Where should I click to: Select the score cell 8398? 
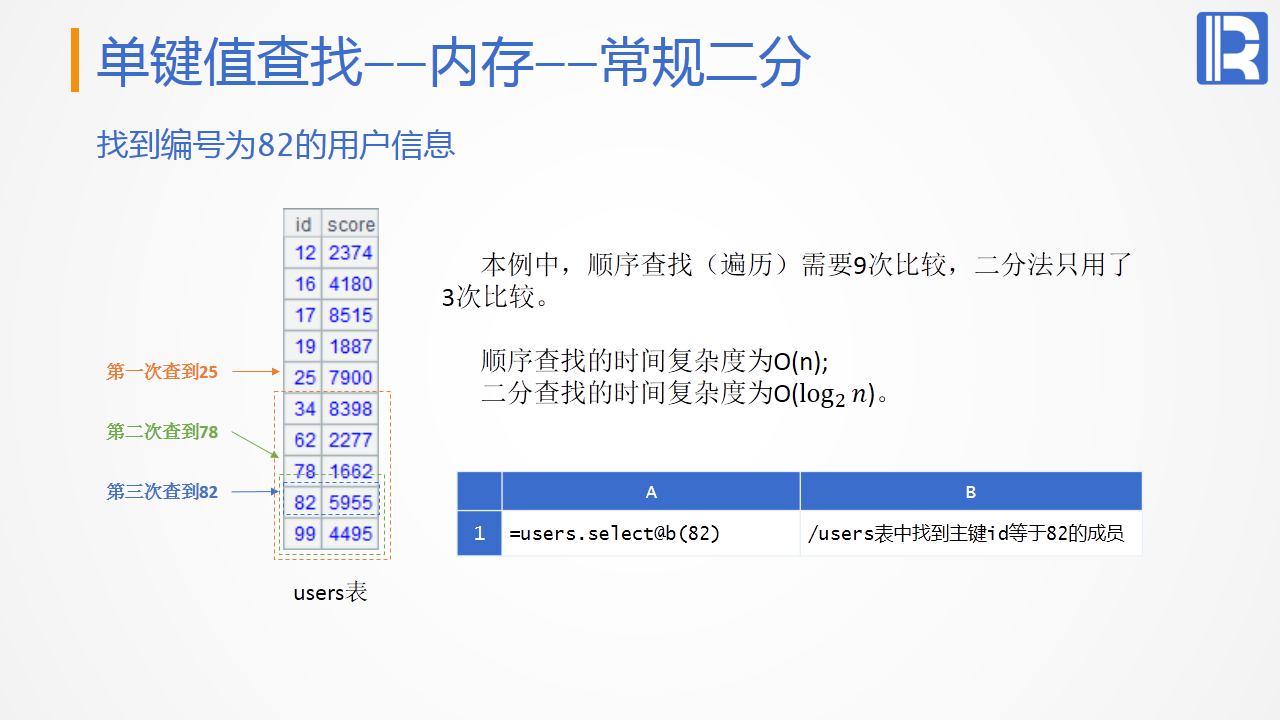(351, 408)
